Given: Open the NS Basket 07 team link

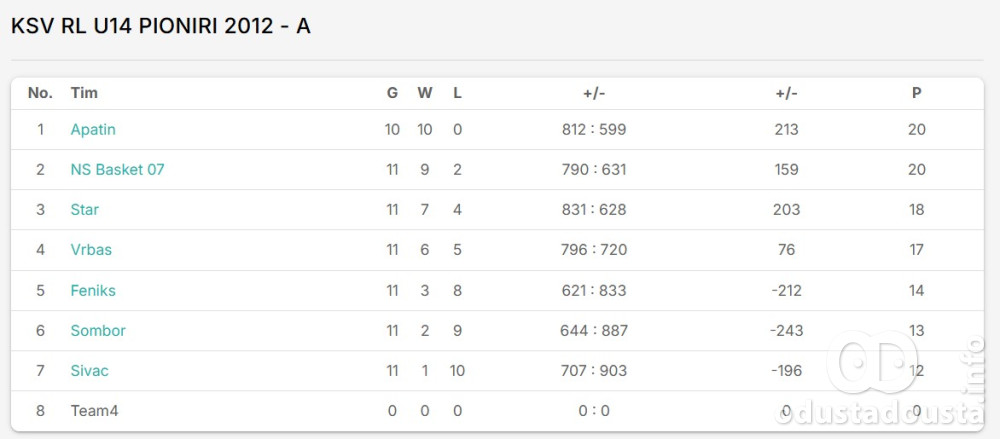Looking at the screenshot, I should [x=117, y=169].
